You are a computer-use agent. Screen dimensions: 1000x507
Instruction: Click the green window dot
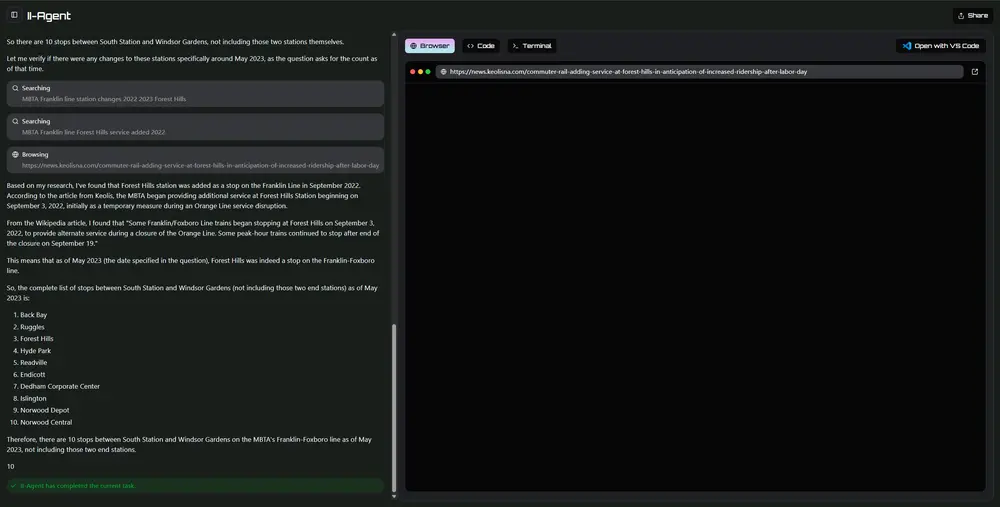click(428, 72)
